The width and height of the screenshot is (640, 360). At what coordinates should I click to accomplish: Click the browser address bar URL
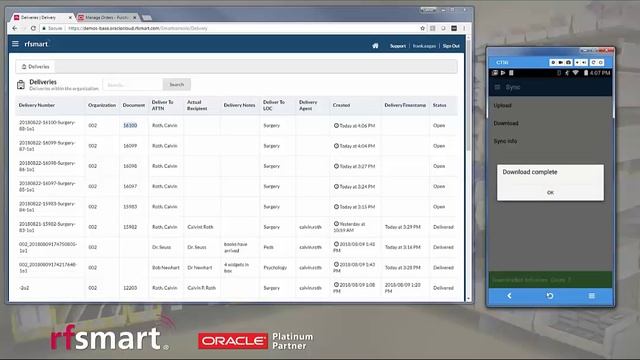click(x=138, y=28)
